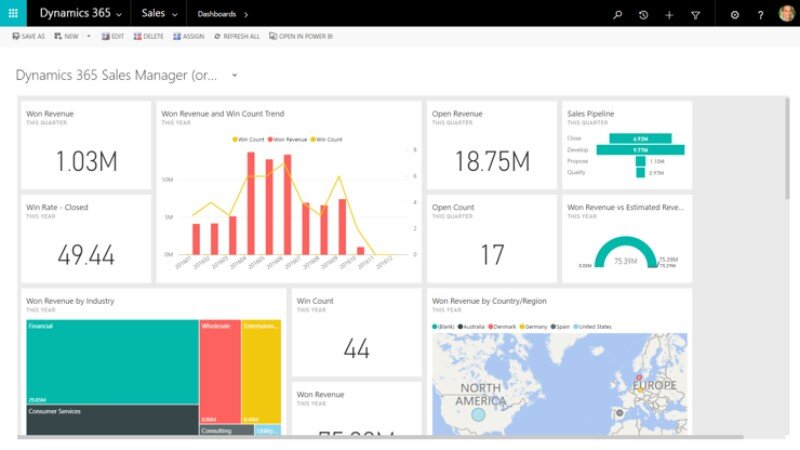Click the plus quick create icon
The width and height of the screenshot is (800, 450).
point(669,15)
